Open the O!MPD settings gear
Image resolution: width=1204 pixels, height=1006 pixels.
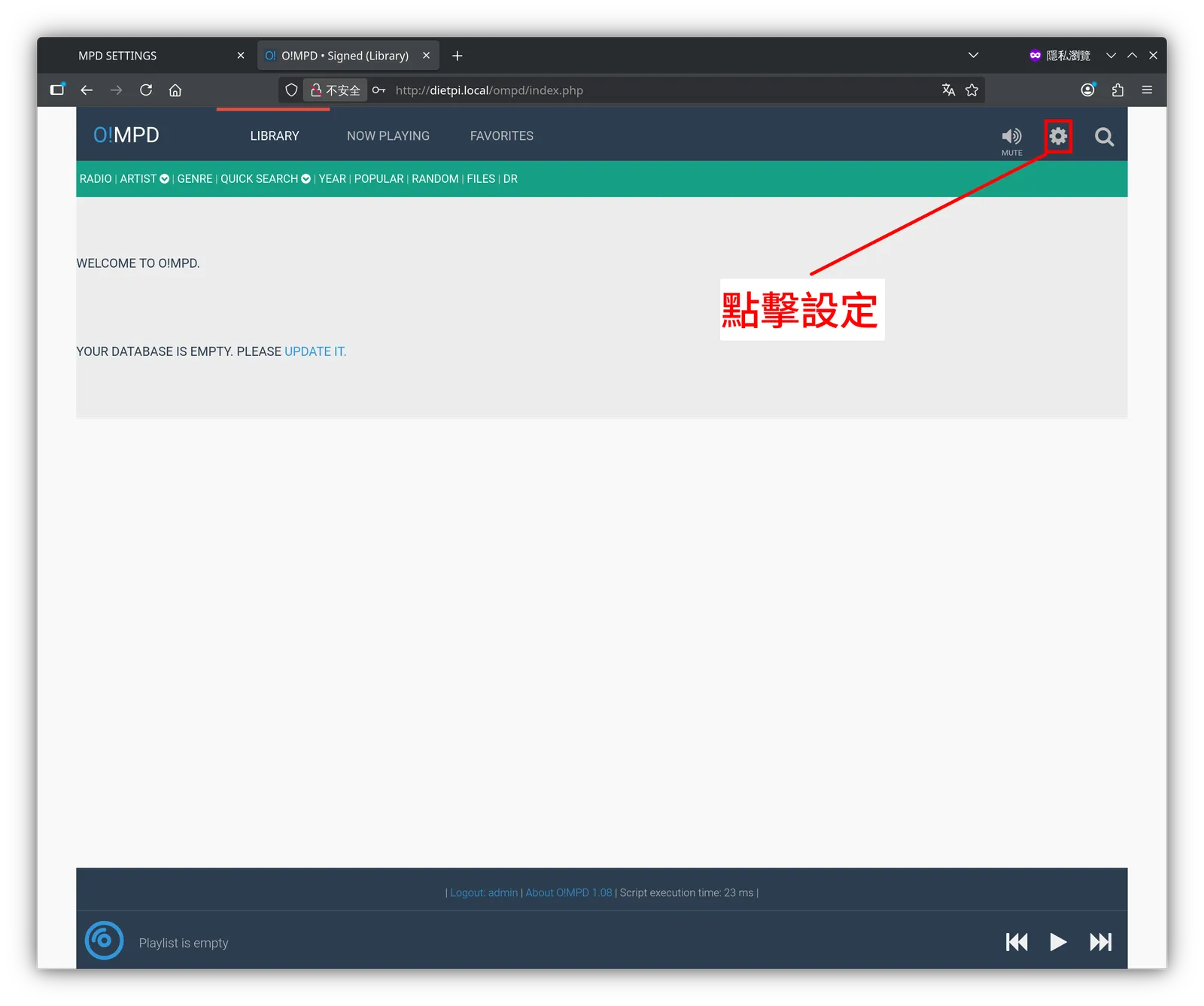point(1058,136)
